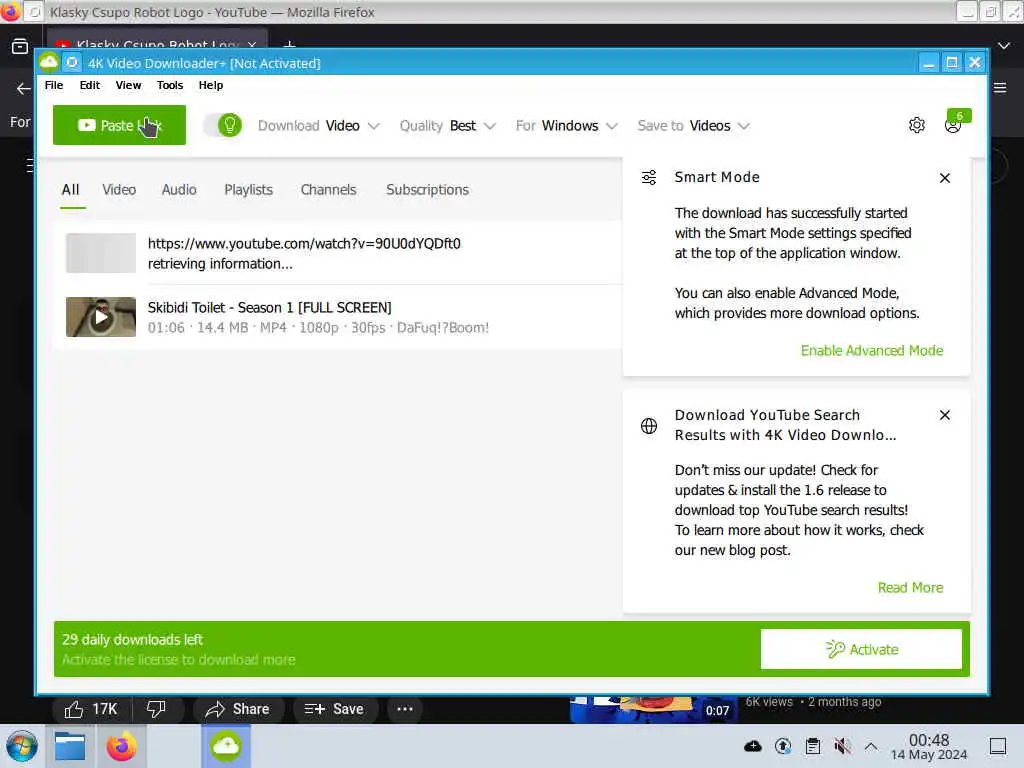Click the pin icon in downloader title bar
The image size is (1024, 768).
click(x=72, y=63)
